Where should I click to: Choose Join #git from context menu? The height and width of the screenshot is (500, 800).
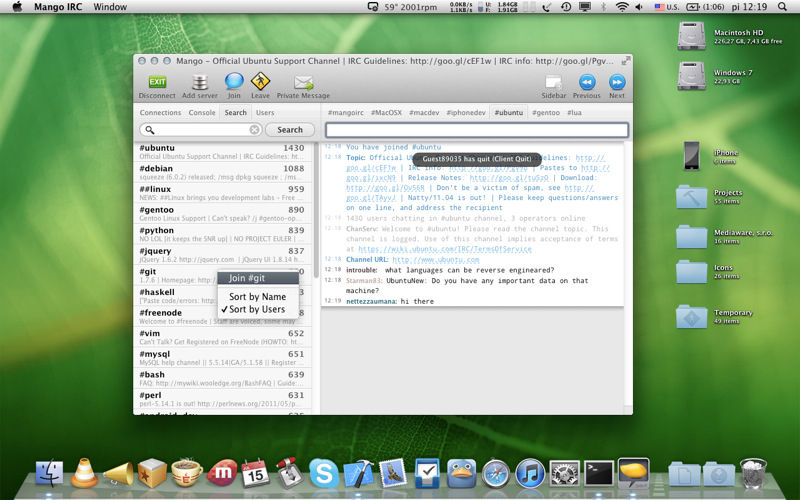(x=258, y=278)
